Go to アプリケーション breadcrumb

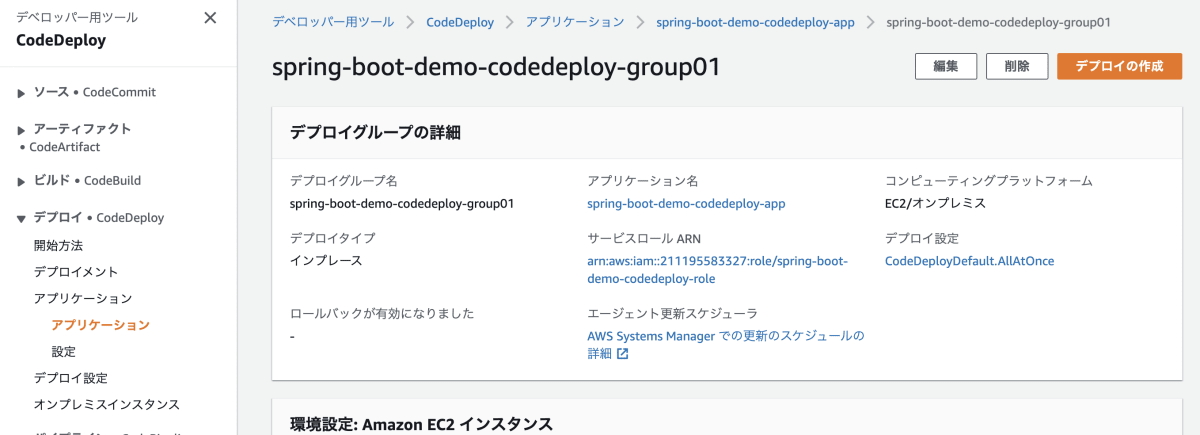[575, 22]
